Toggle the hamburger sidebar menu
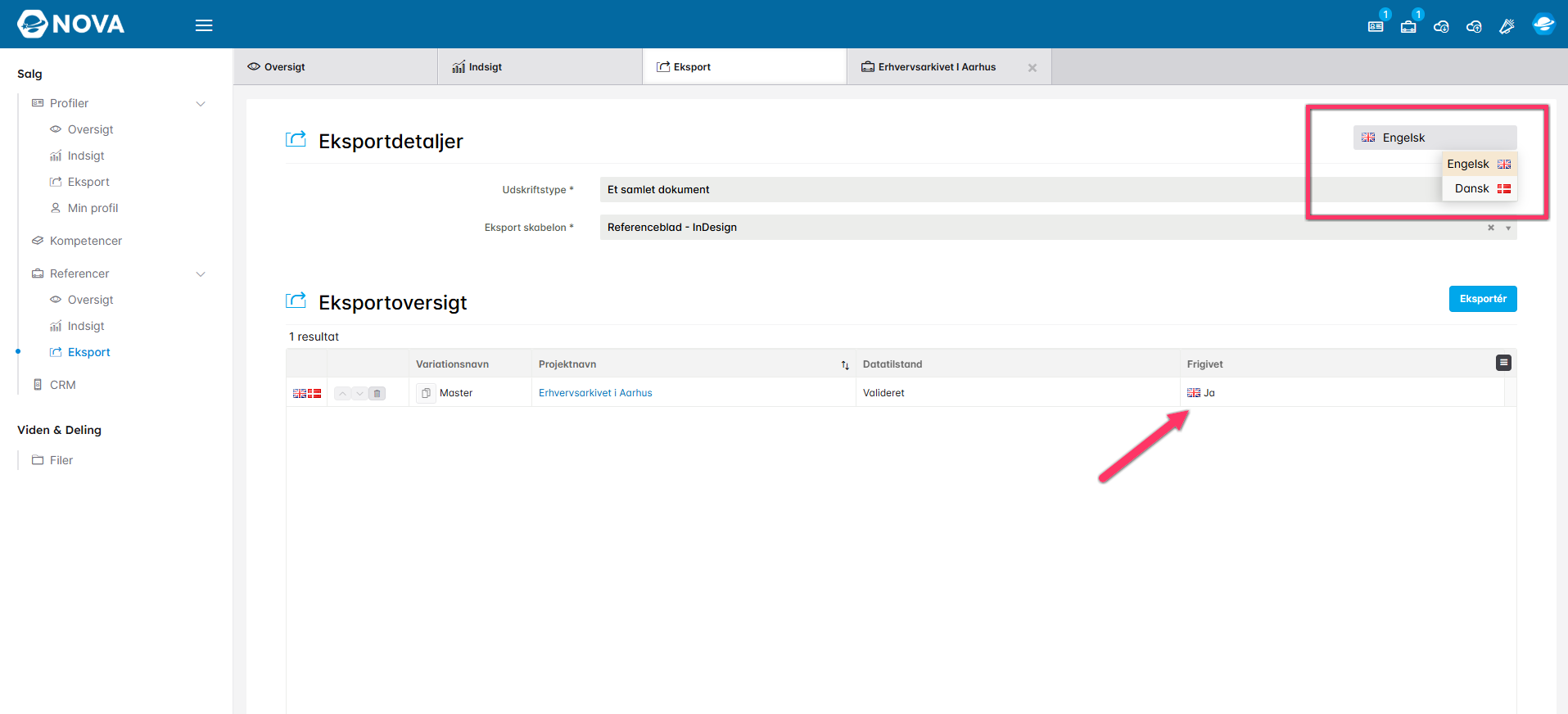Image resolution: width=1568 pixels, height=714 pixels. 204,25
